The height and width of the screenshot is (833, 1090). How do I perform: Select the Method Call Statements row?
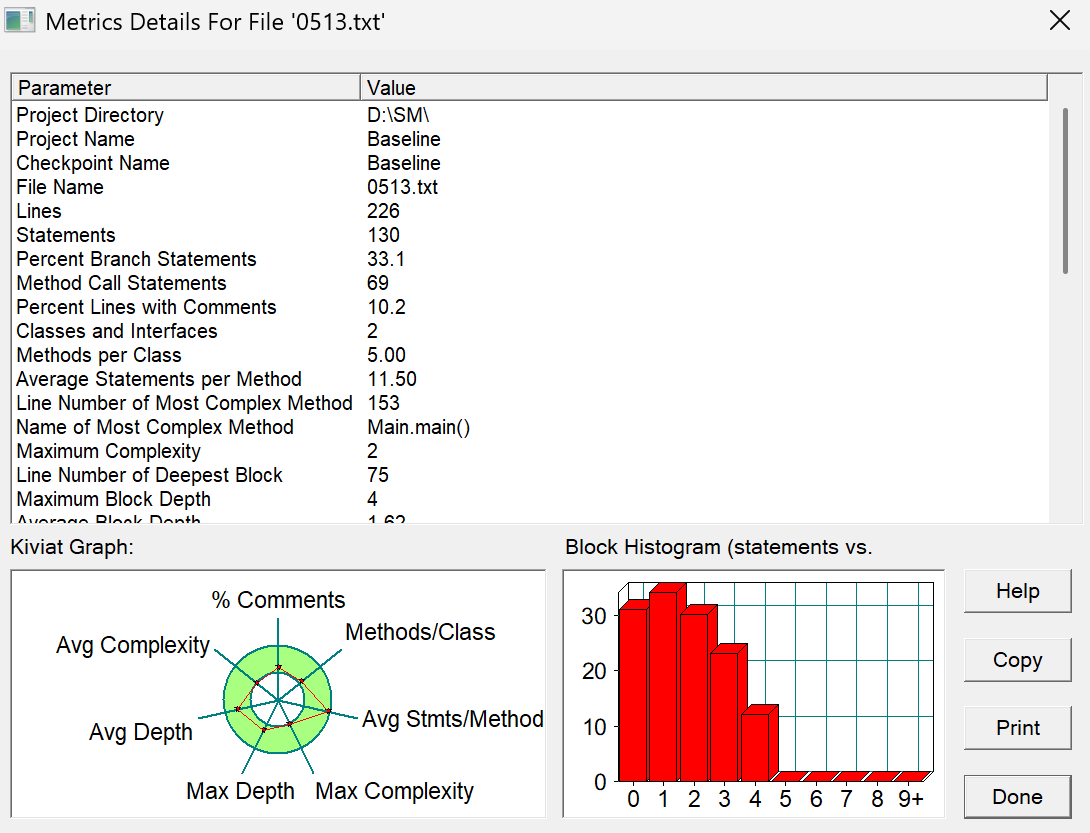(x=530, y=283)
